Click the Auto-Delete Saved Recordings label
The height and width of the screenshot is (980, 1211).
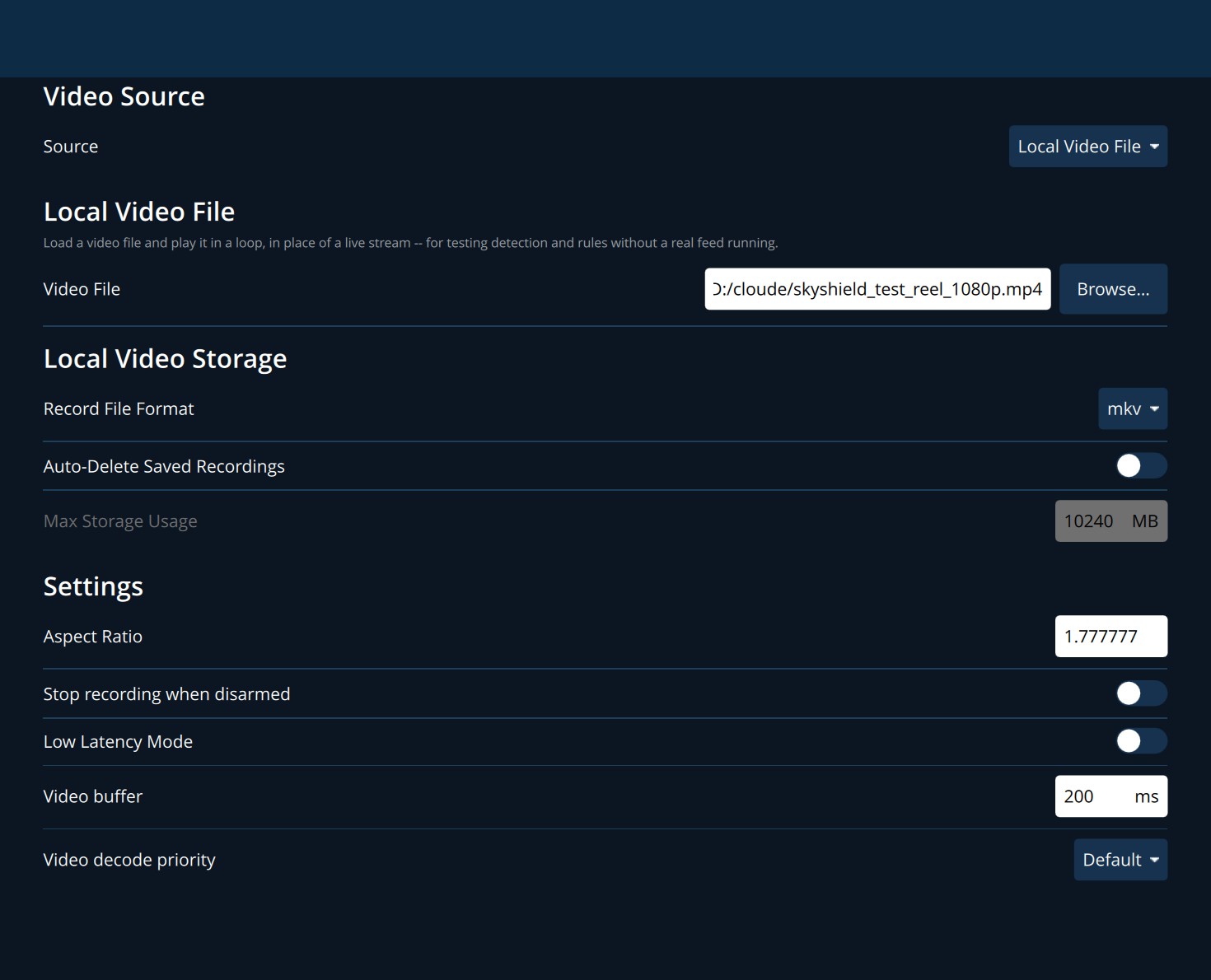coord(164,467)
